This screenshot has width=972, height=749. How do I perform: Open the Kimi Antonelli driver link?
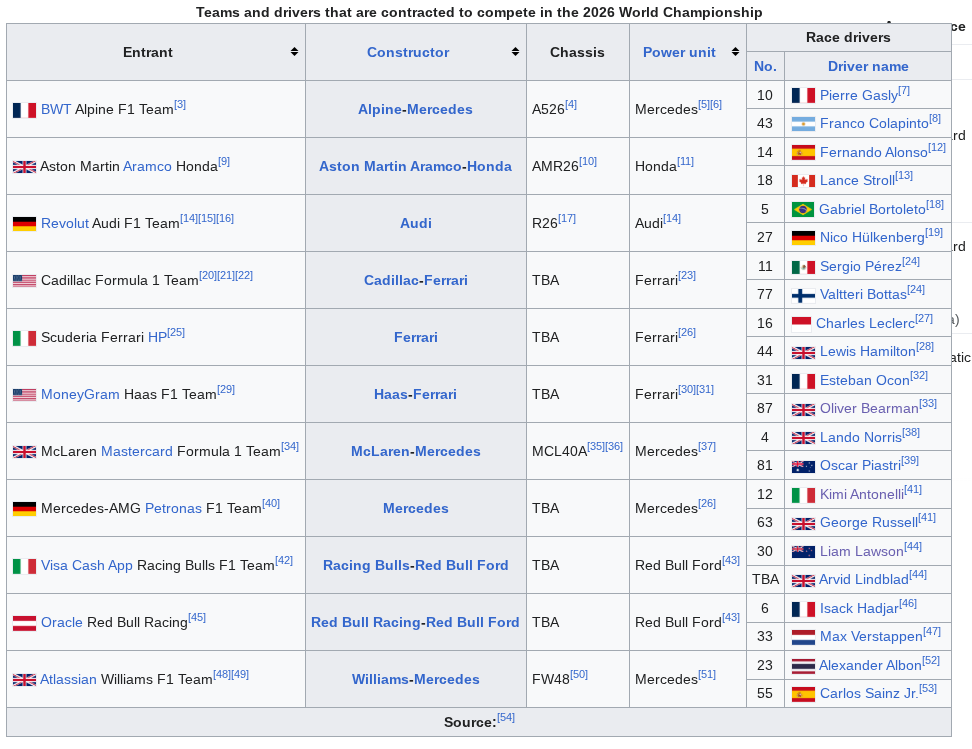tap(862, 495)
